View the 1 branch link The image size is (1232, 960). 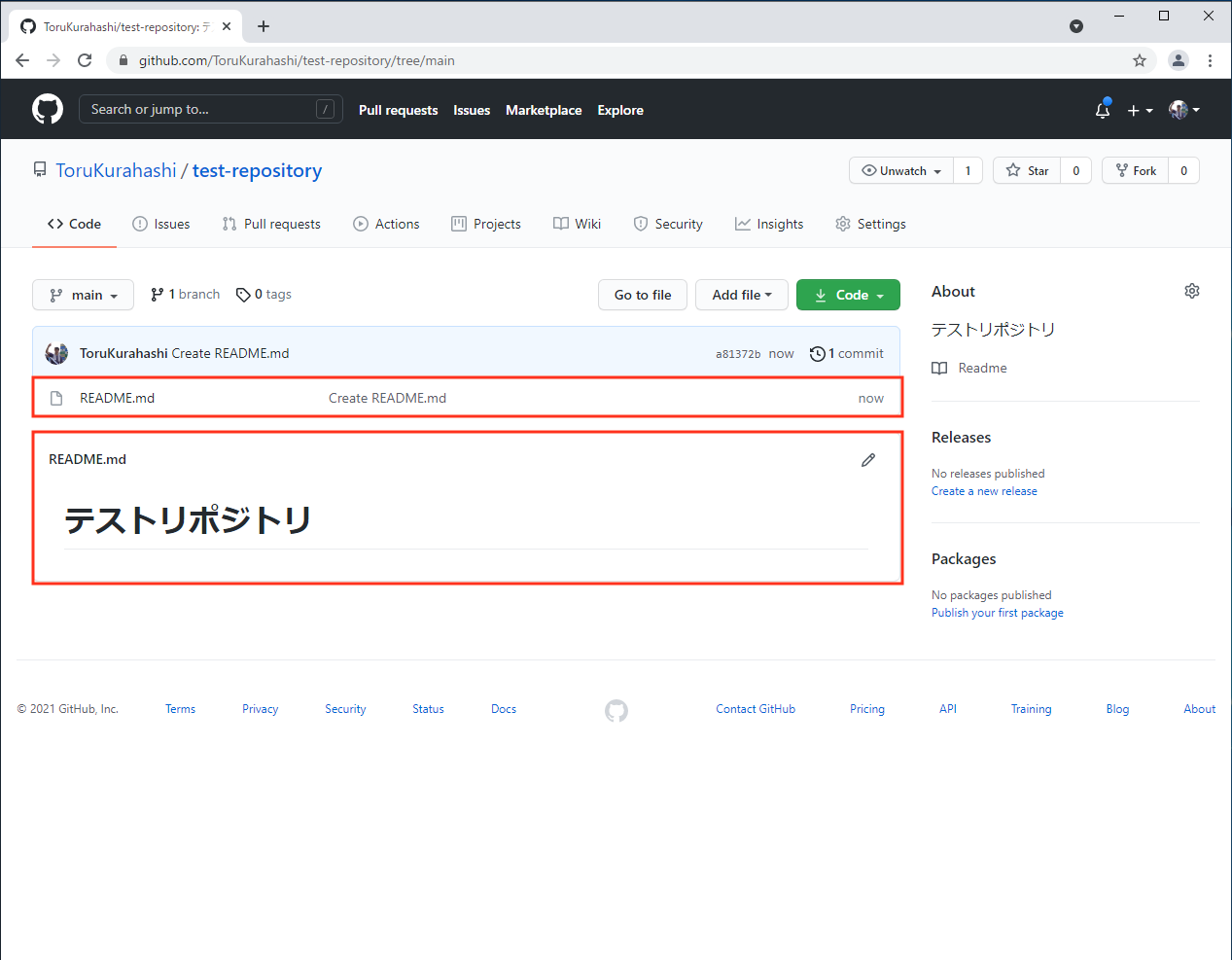[185, 294]
